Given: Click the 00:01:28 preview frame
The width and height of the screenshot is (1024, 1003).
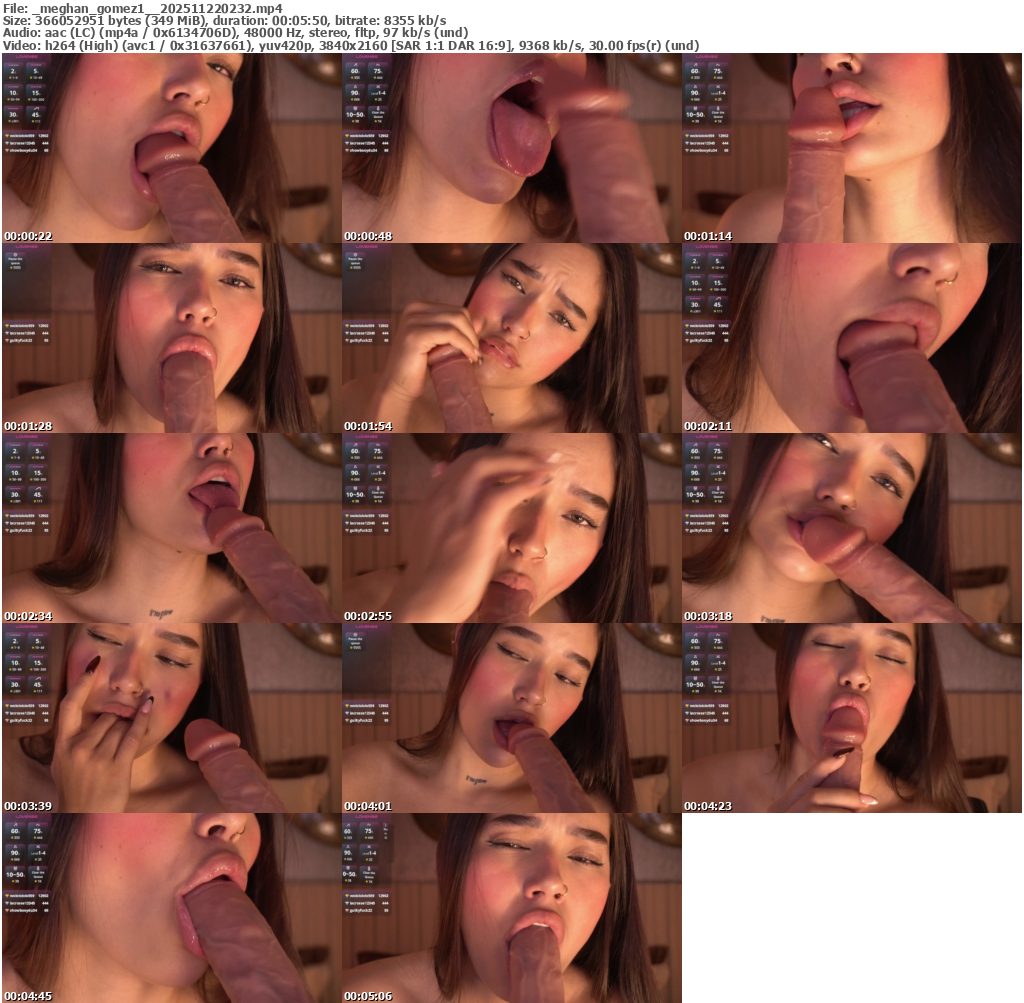Looking at the screenshot, I should pos(171,338).
